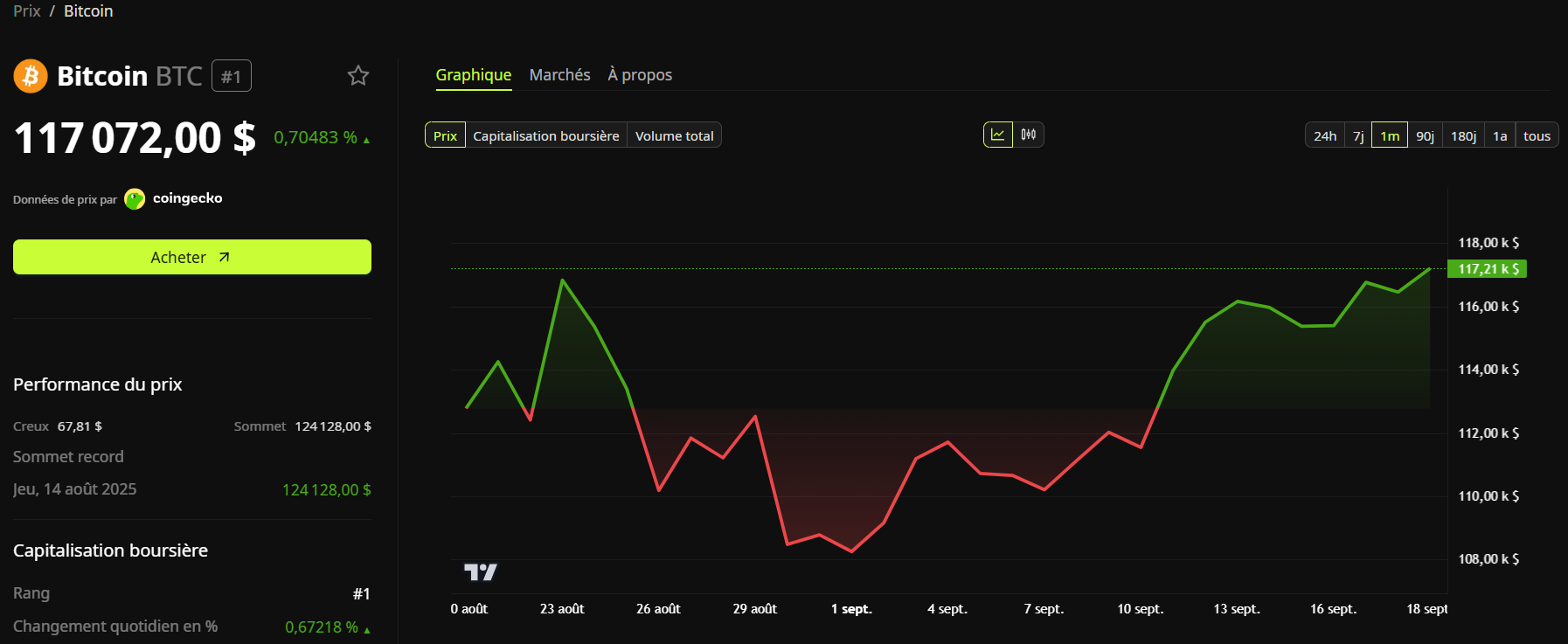This screenshot has height=644, width=1568.
Task: Click the Sommet 124 128,00 $ value
Action: tap(333, 426)
